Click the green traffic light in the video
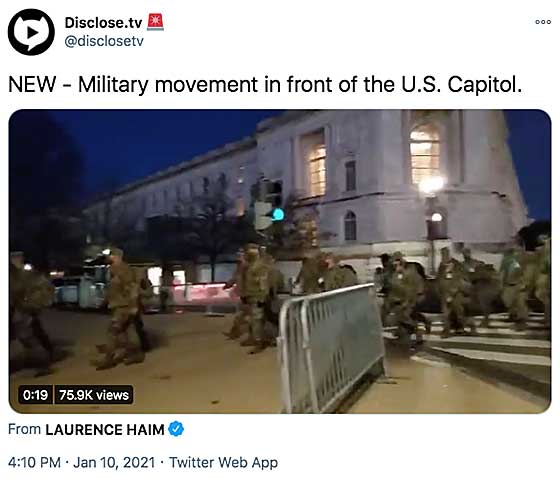 click(278, 214)
